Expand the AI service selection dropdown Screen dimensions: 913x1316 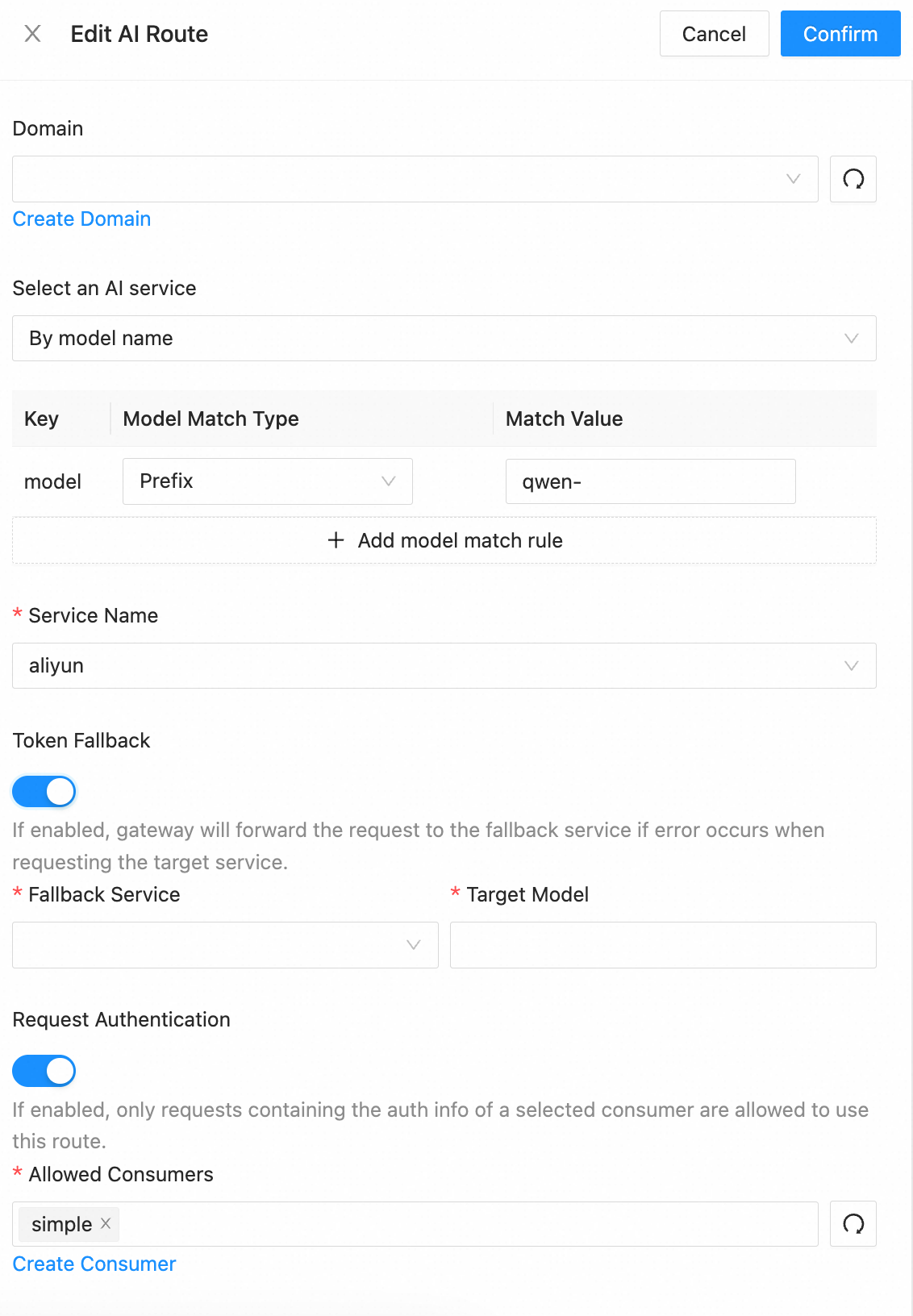pos(444,339)
